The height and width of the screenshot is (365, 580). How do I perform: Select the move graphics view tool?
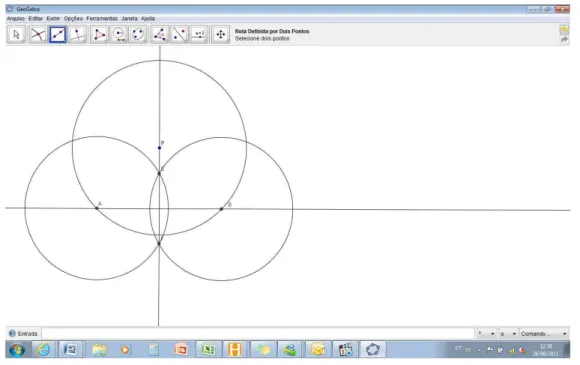coord(220,34)
